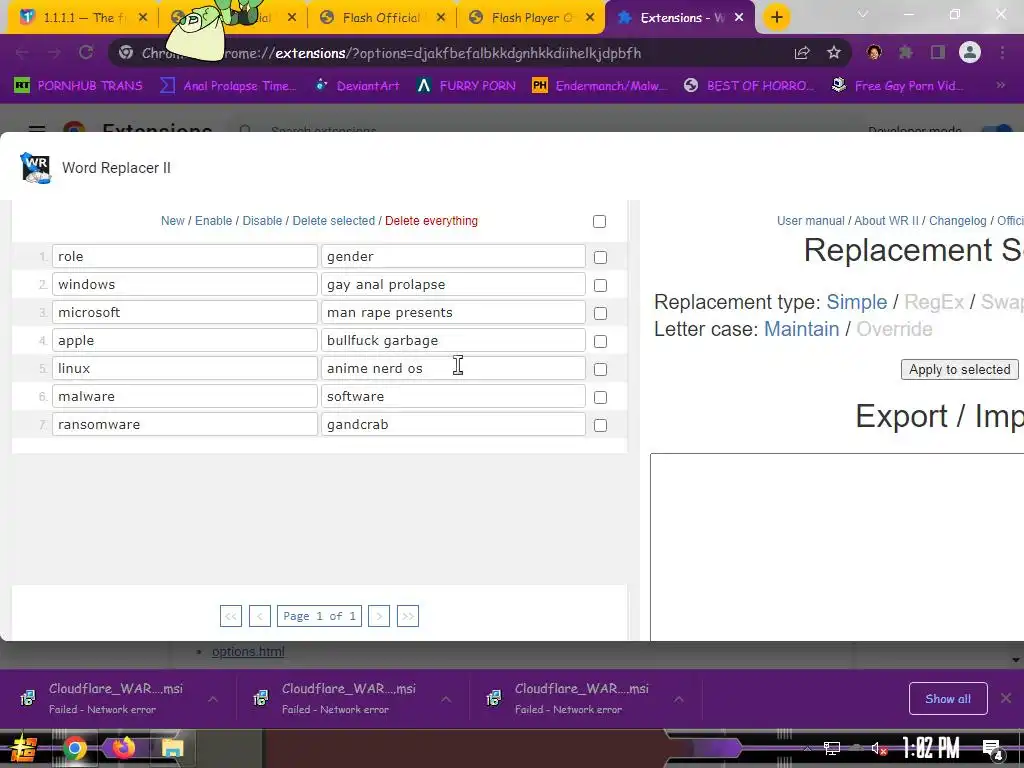Open the Windows Start button
This screenshot has width=1024, height=768.
pyautogui.click(x=24, y=748)
